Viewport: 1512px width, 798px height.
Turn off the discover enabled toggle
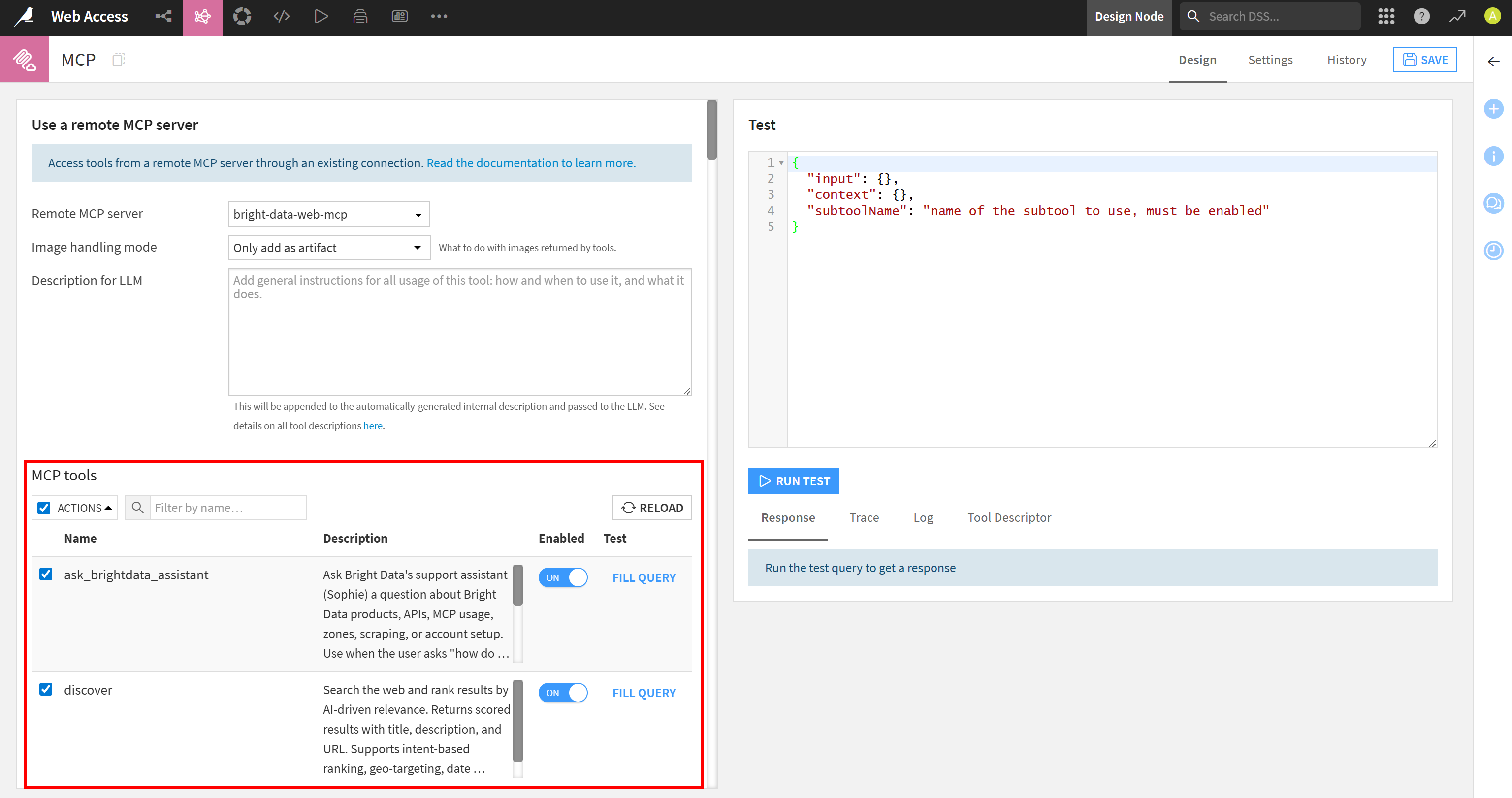pyautogui.click(x=563, y=692)
